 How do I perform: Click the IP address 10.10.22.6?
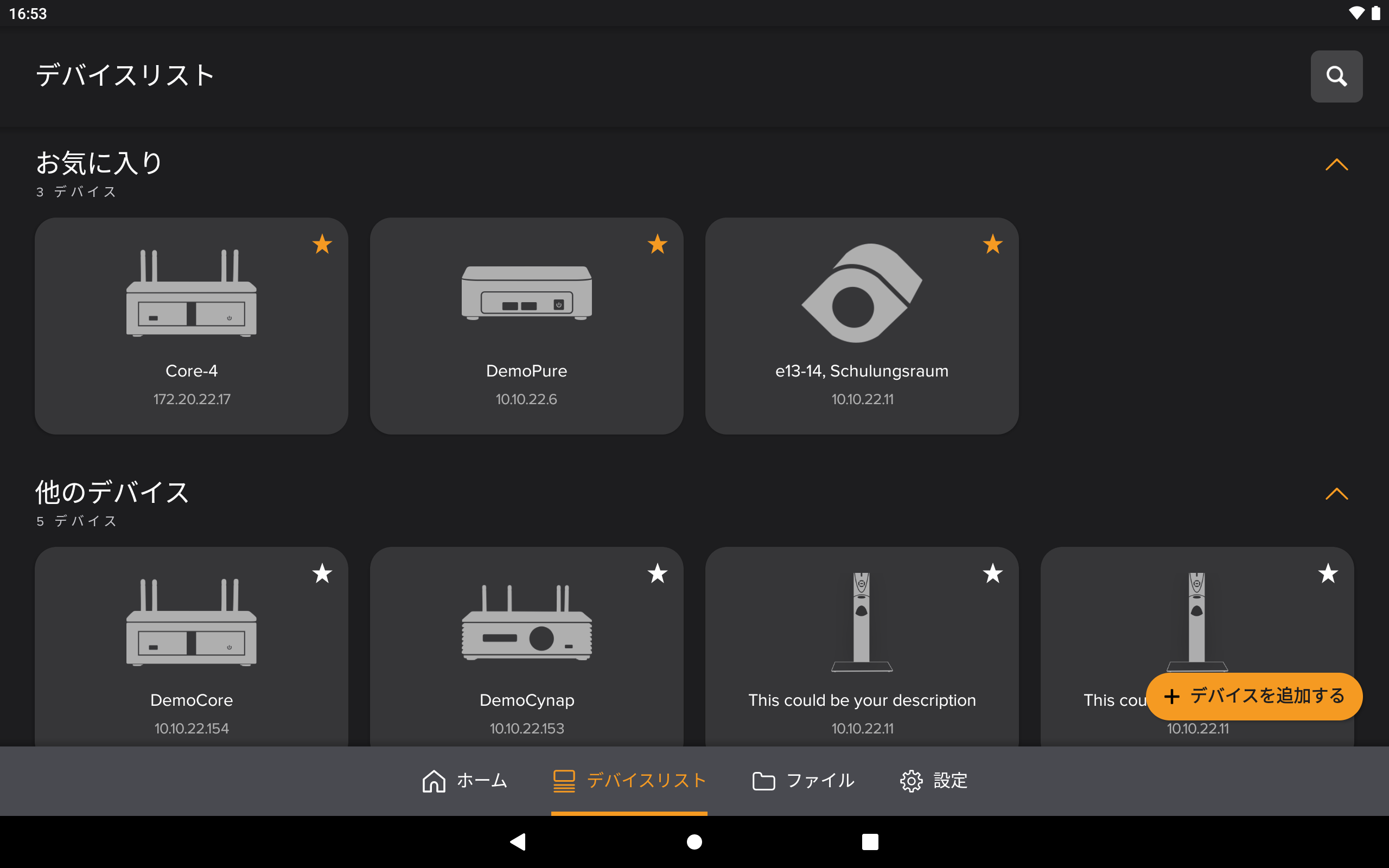[x=526, y=399]
